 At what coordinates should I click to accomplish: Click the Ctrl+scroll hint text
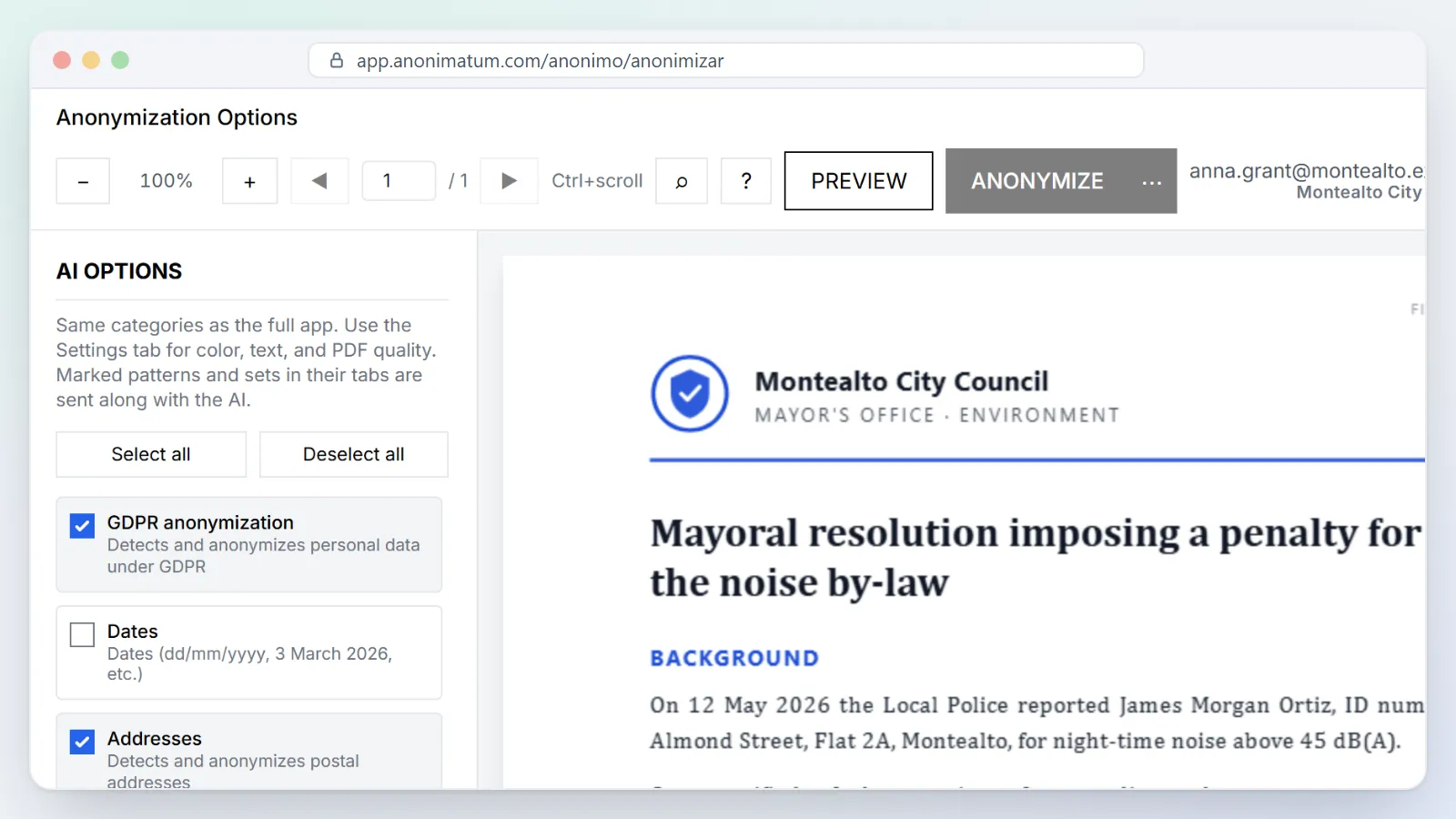(597, 181)
